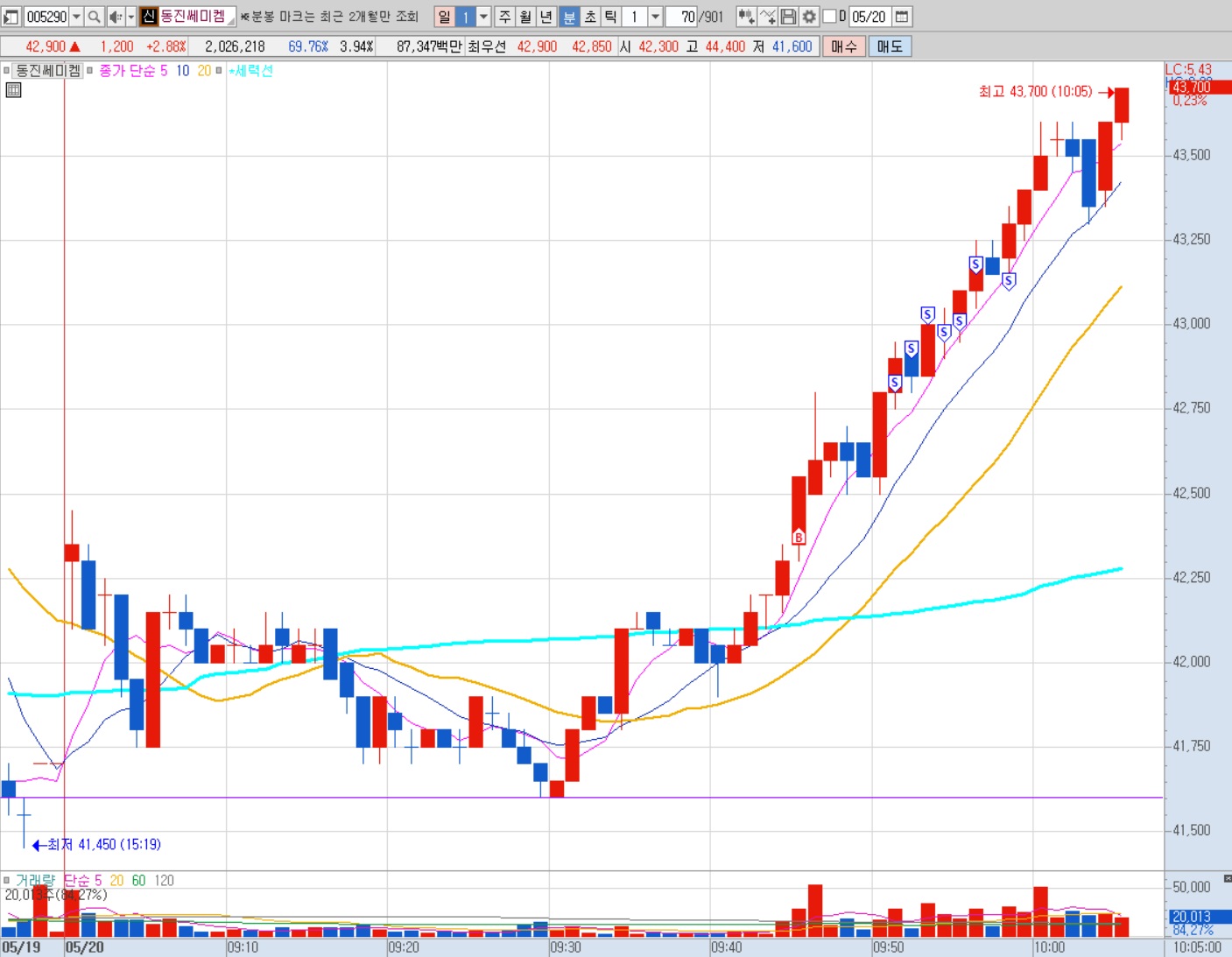
Task: Toggle the 동진쎄미켐 series marker square
Action: point(6,71)
